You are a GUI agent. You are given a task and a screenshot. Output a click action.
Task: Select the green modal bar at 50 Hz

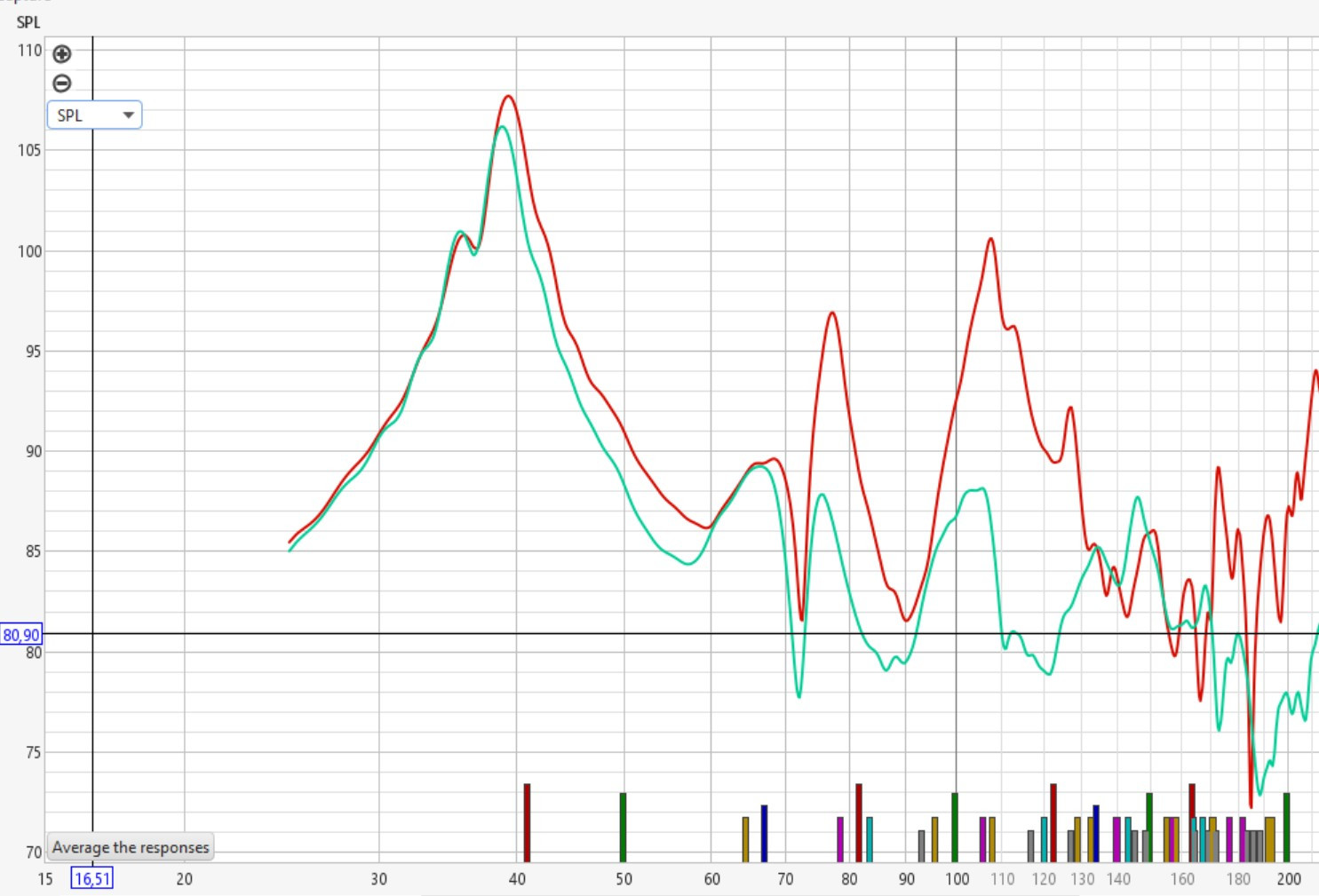623,827
